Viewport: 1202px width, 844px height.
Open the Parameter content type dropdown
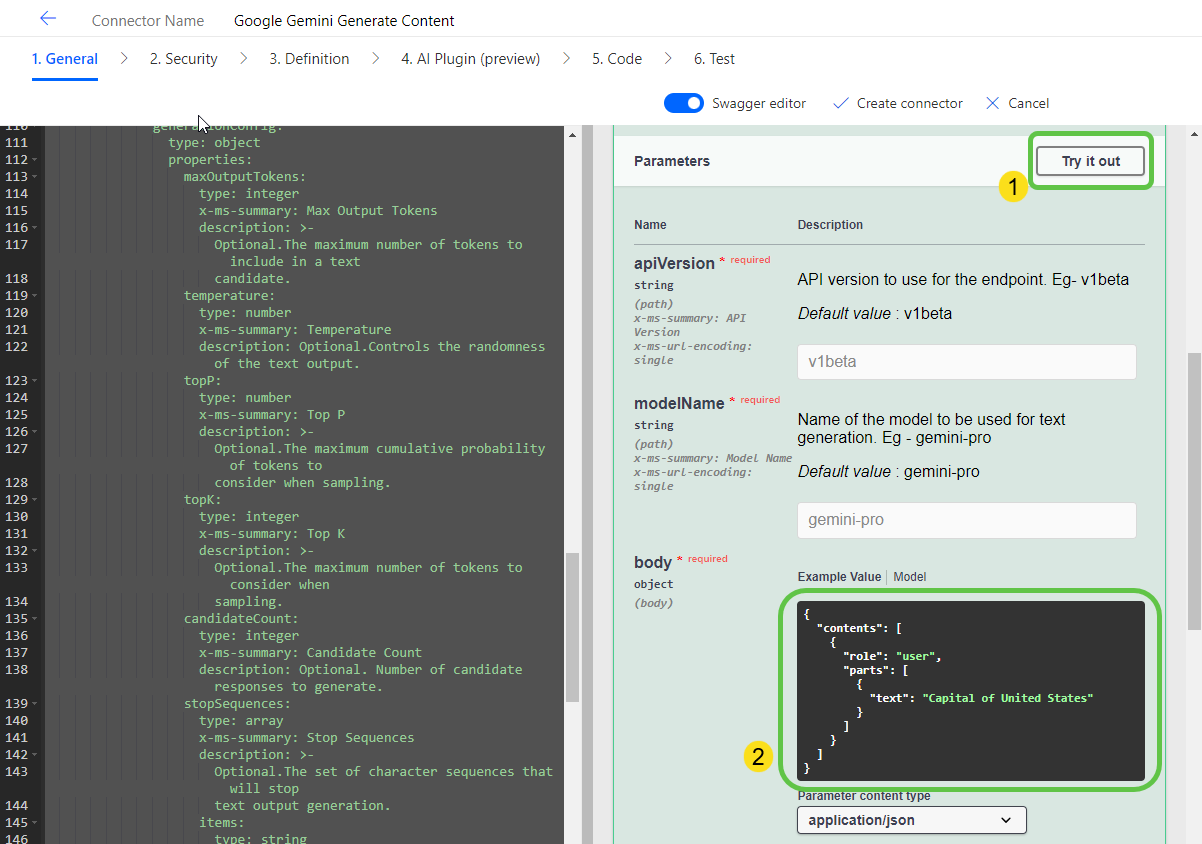pyautogui.click(x=911, y=820)
